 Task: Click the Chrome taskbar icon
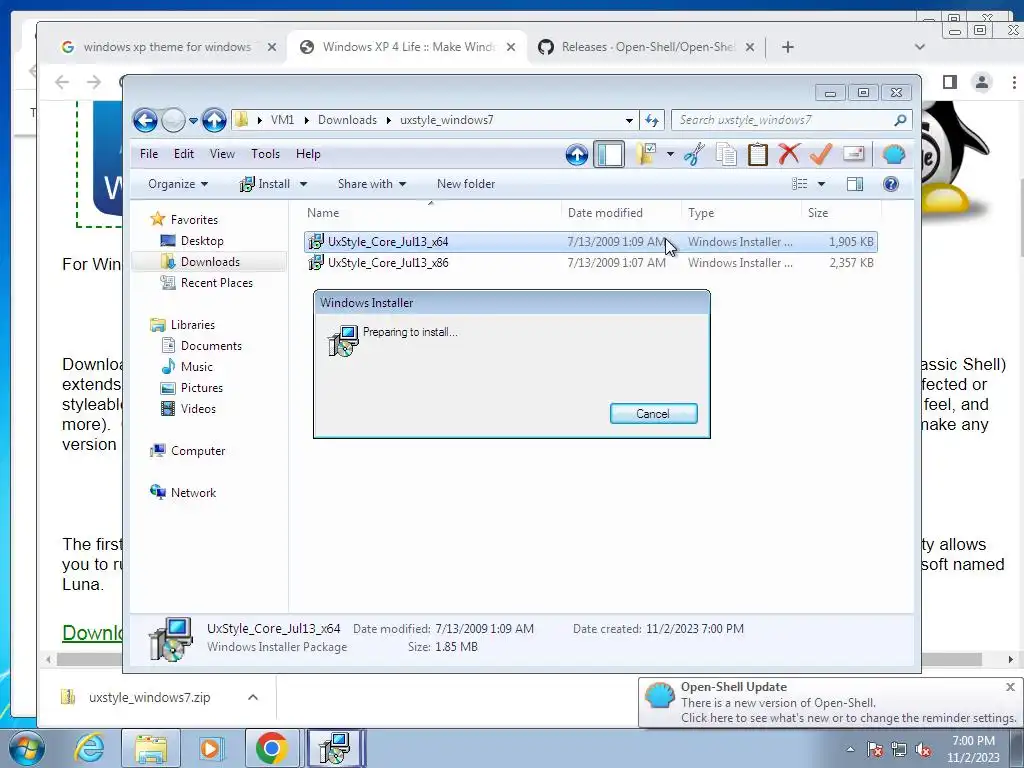[x=272, y=748]
